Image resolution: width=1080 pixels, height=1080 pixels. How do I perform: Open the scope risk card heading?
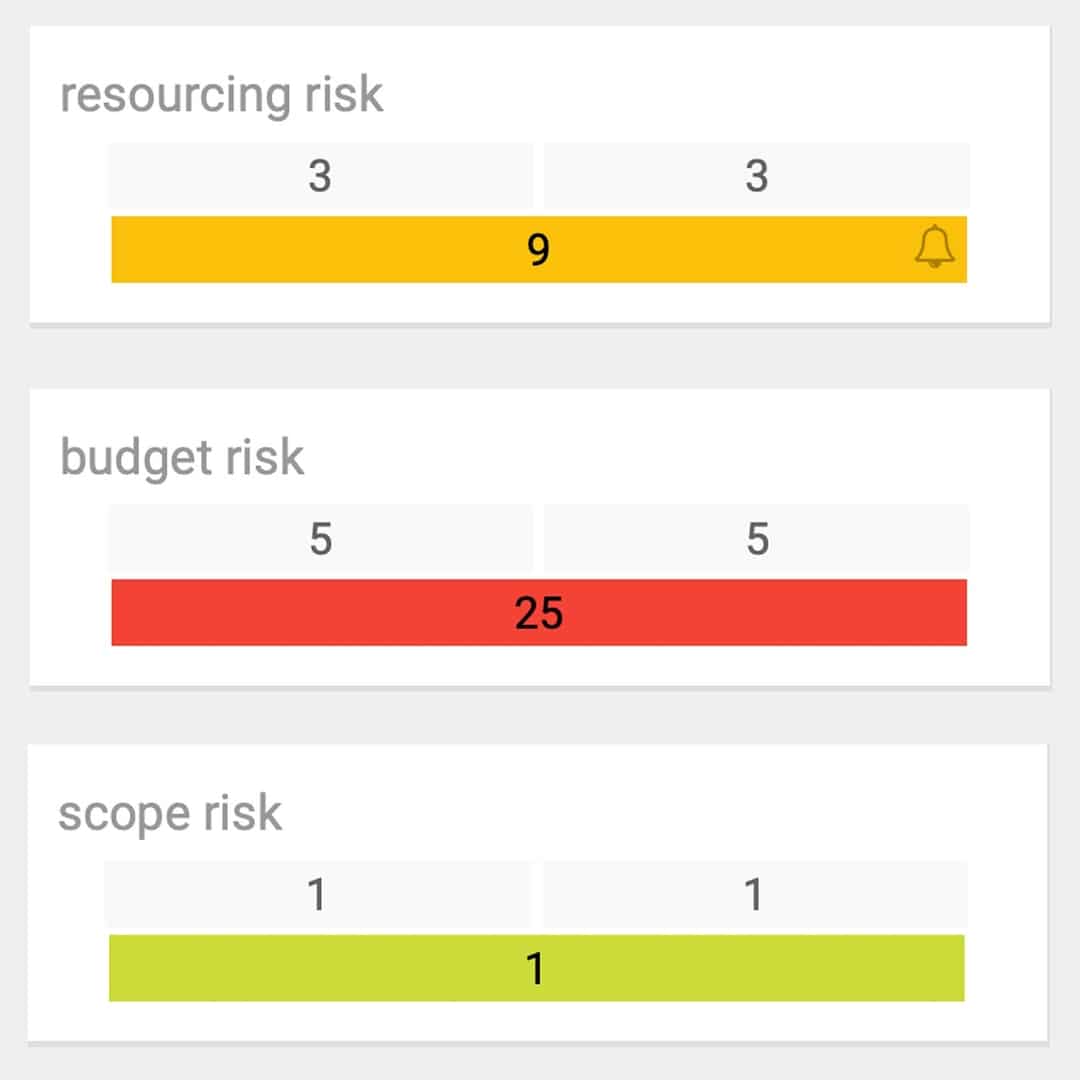click(x=172, y=812)
